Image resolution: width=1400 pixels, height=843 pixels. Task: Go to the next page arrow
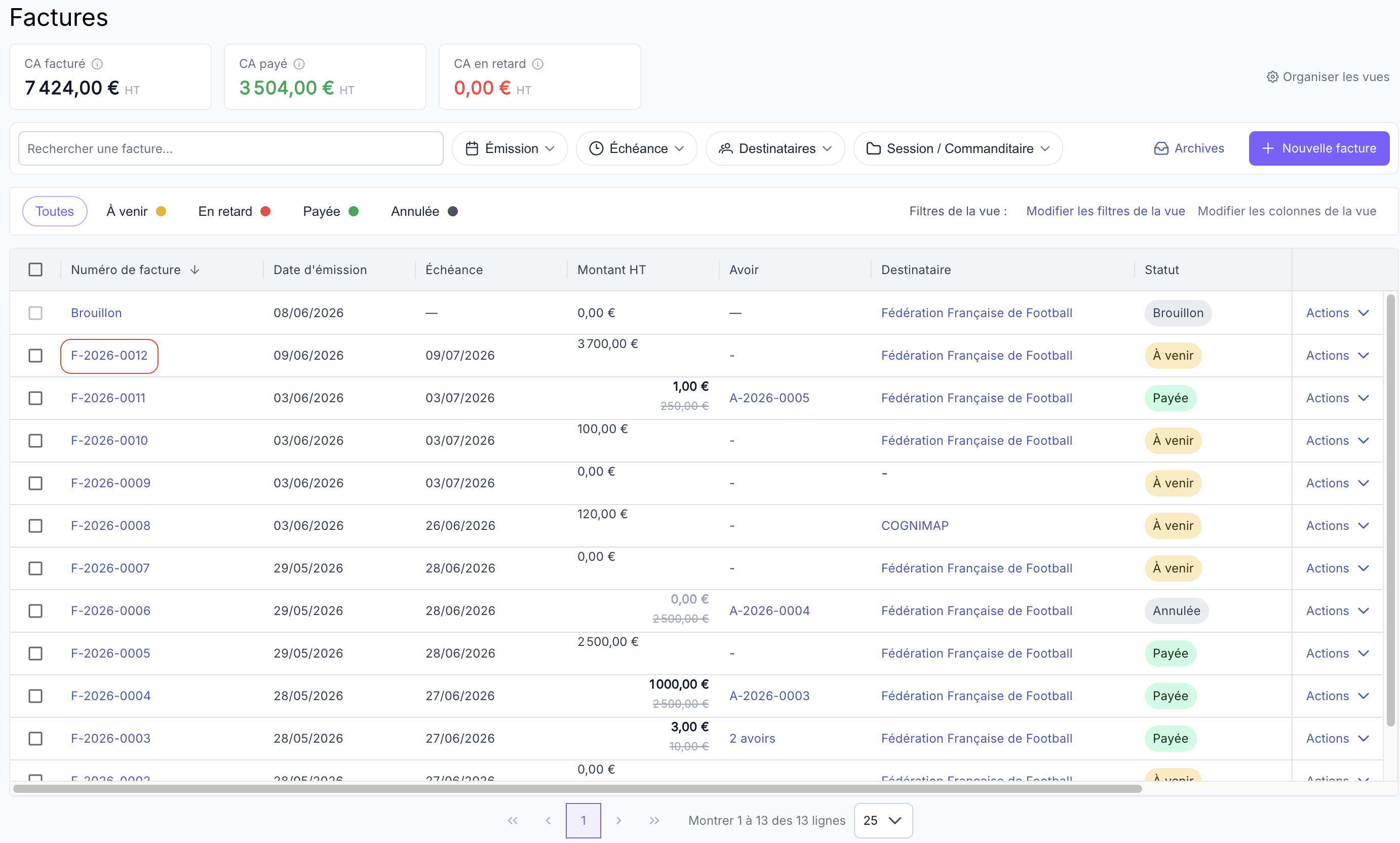619,820
